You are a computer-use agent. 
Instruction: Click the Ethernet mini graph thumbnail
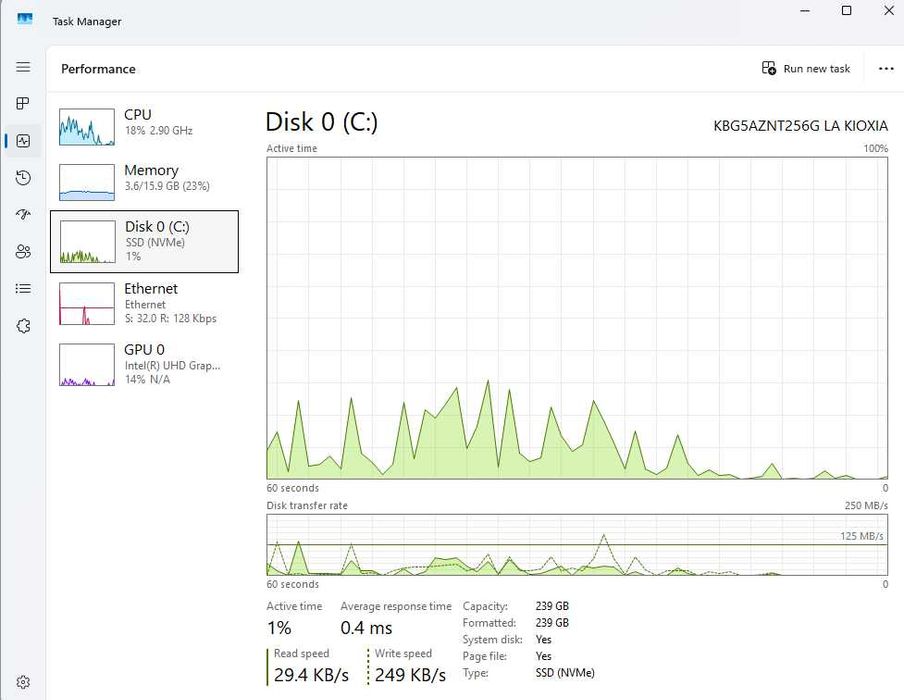tap(87, 303)
